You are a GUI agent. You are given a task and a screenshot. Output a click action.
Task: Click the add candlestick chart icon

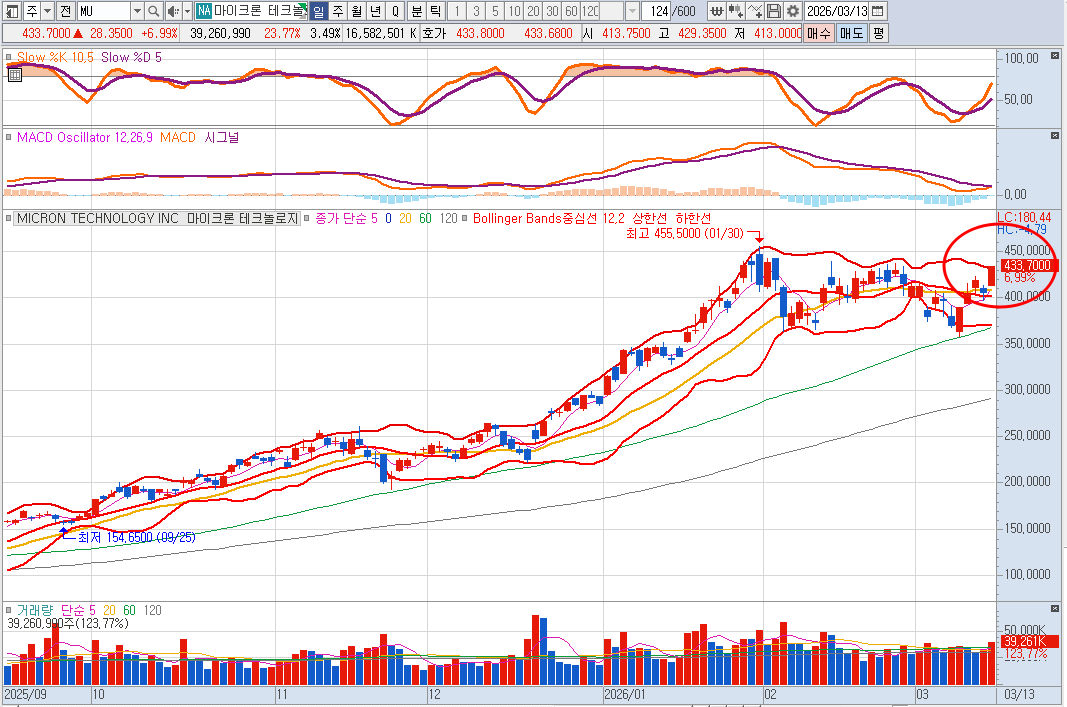(736, 11)
